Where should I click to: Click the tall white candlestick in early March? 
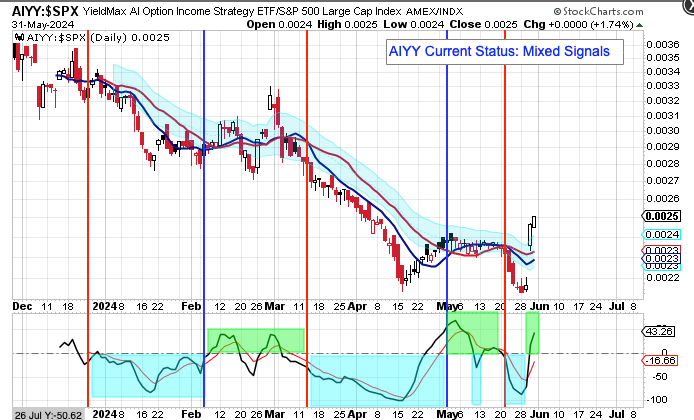pyautogui.click(x=271, y=98)
